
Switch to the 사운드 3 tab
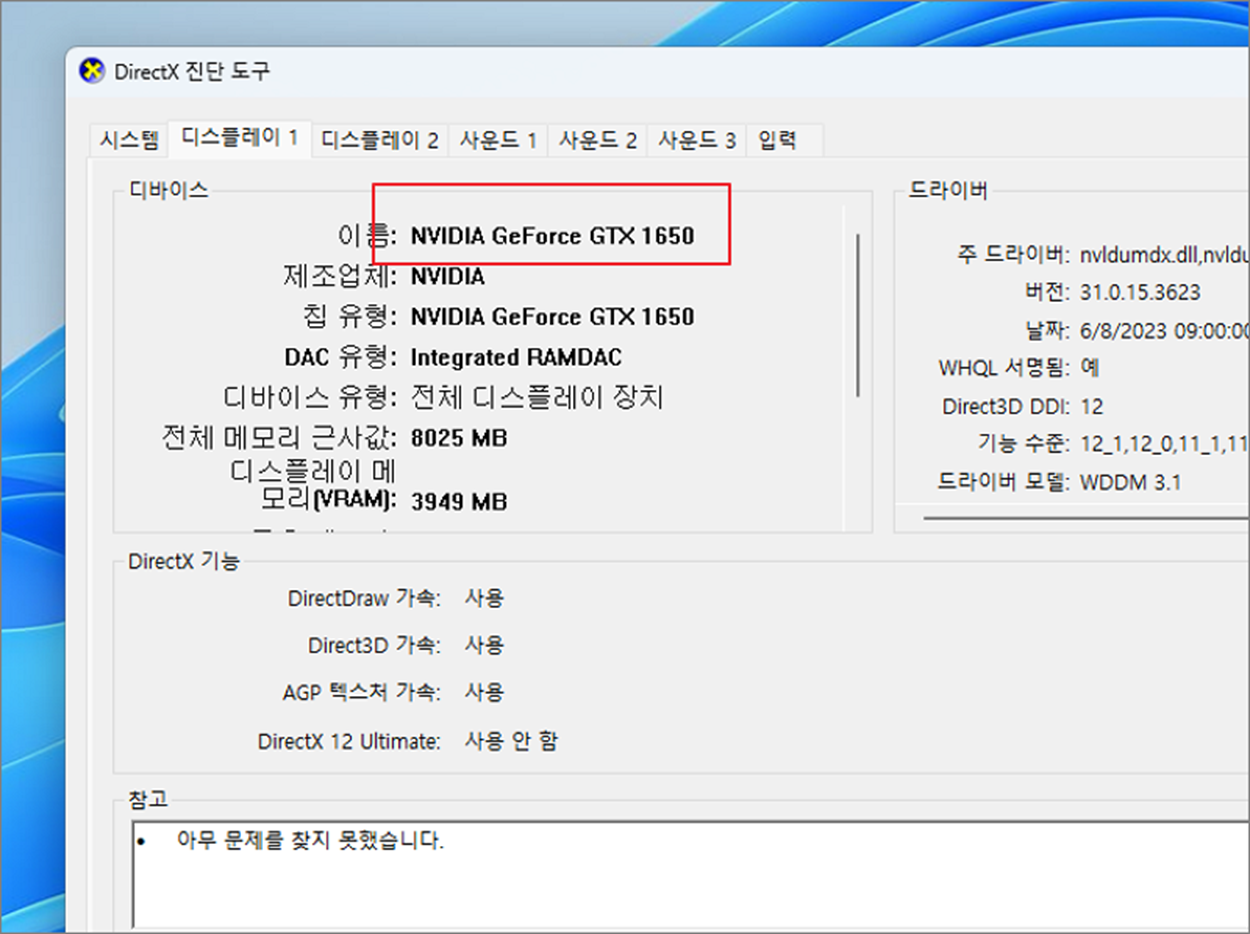click(x=697, y=140)
